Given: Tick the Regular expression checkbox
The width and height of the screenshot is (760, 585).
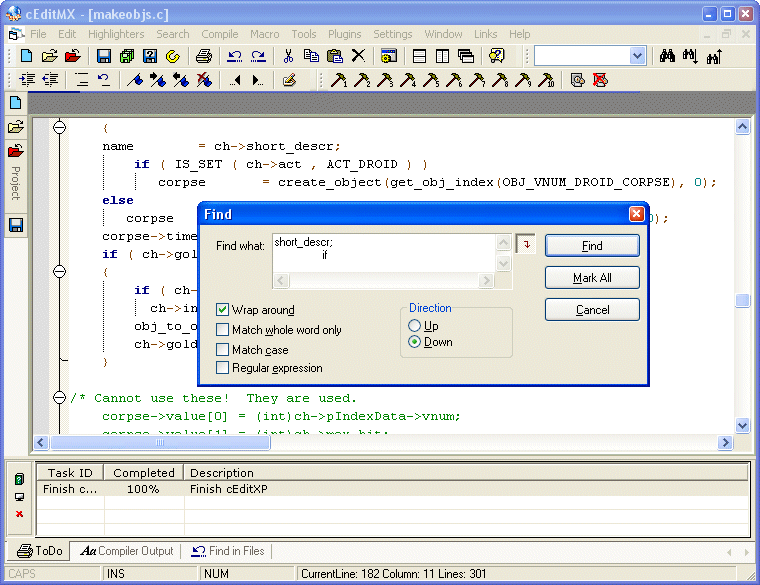Looking at the screenshot, I should [223, 368].
